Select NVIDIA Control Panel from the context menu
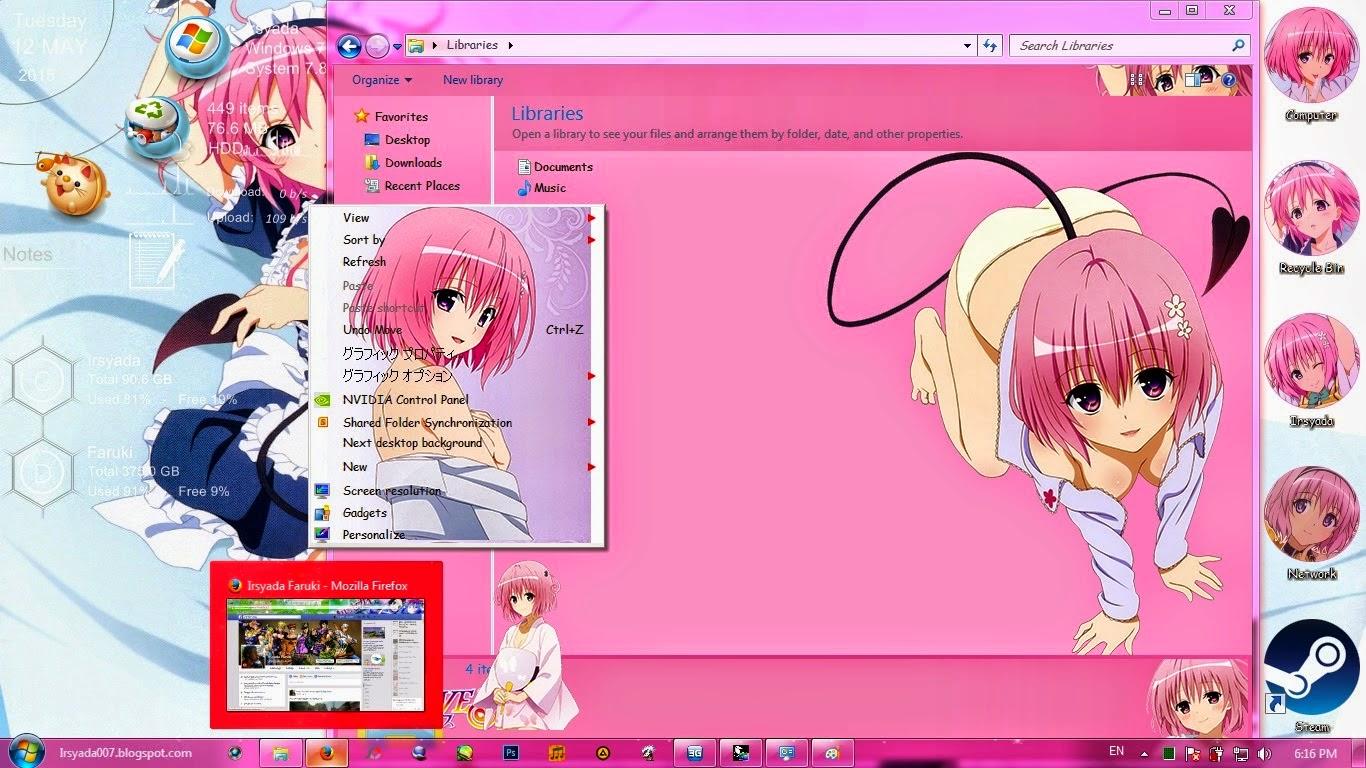 click(x=405, y=400)
